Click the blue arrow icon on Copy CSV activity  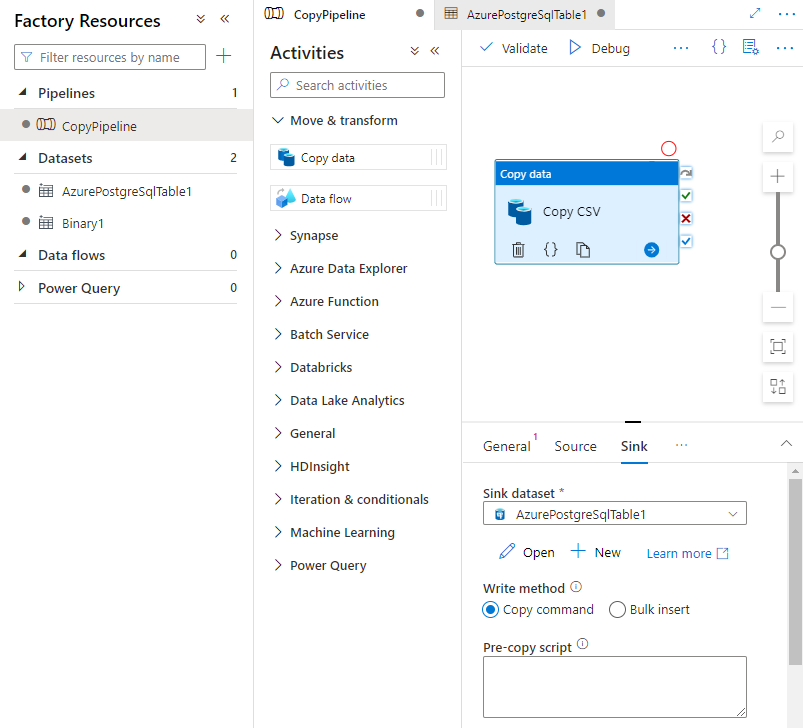[652, 250]
